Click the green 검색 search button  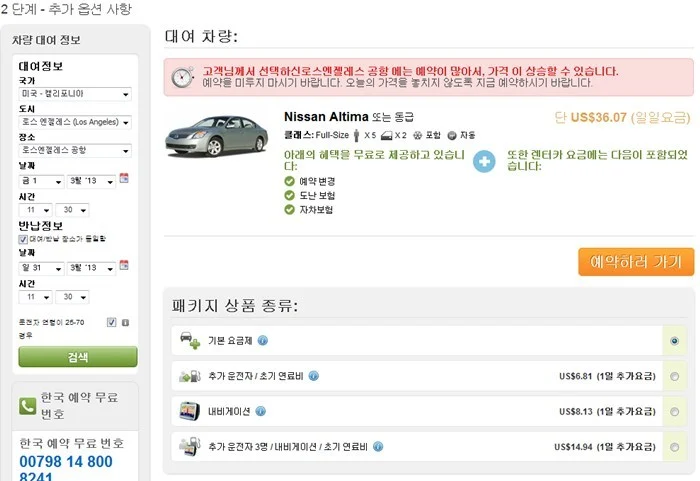[x=78, y=357]
